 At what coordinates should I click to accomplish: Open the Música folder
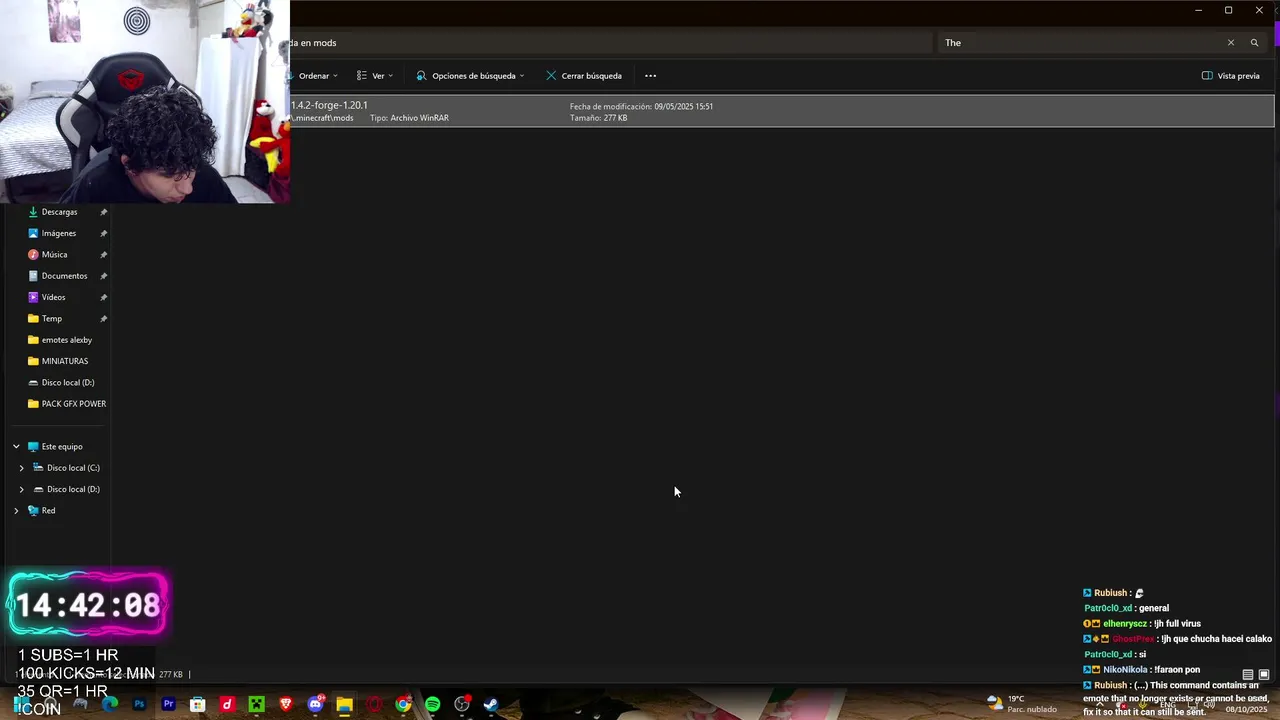54,255
